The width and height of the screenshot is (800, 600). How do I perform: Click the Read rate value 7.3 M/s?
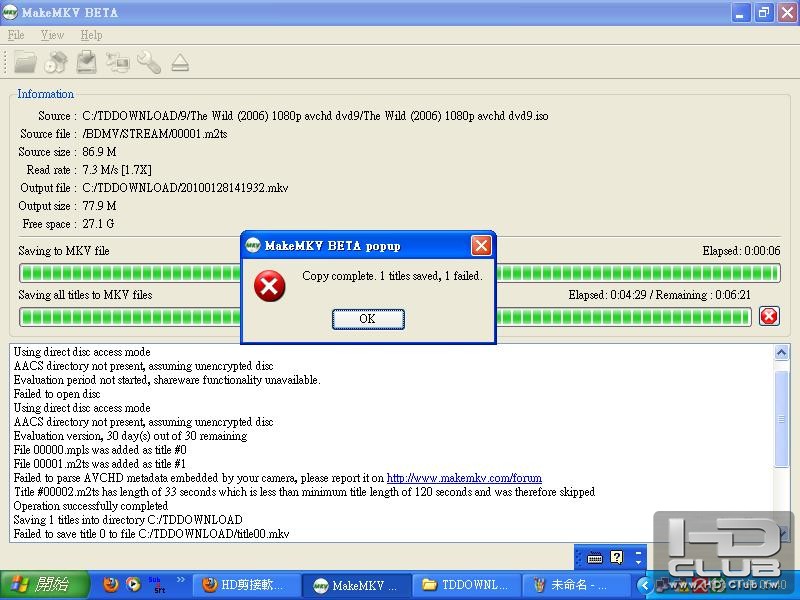(117, 169)
